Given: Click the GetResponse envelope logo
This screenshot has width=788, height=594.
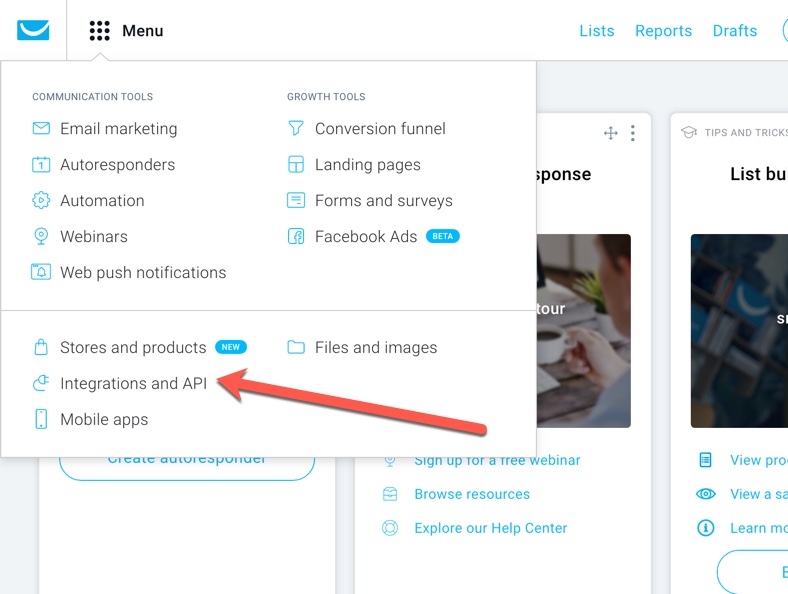Looking at the screenshot, I should [x=33, y=30].
